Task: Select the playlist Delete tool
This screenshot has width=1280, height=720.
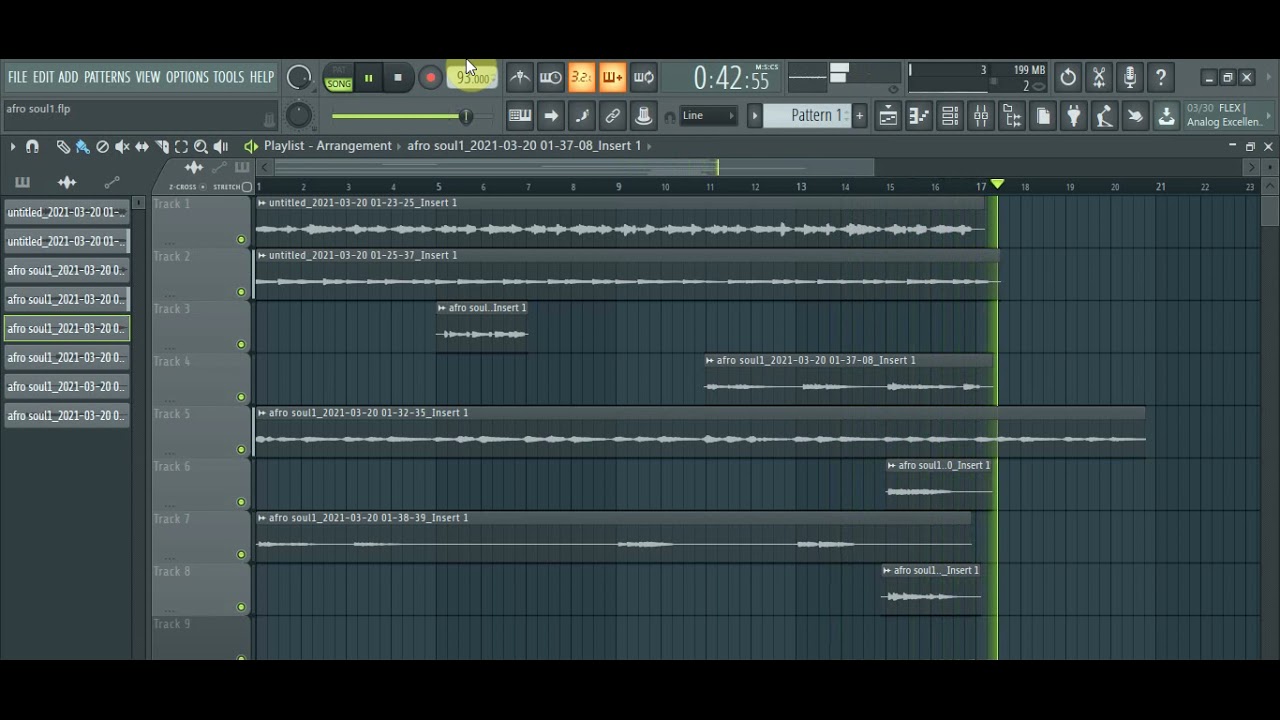Action: [102, 147]
